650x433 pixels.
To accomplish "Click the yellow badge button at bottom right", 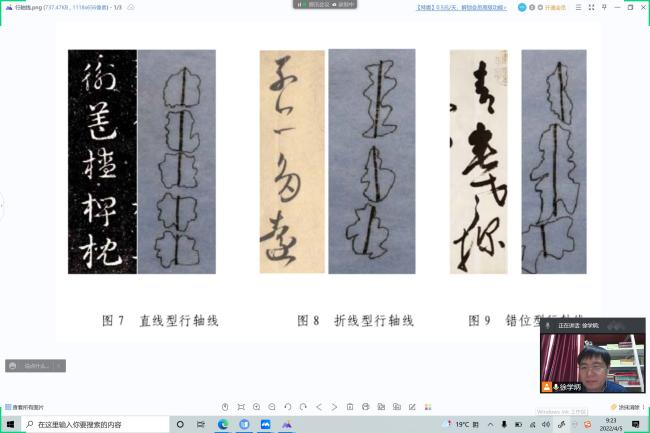I will click(x=626, y=407).
